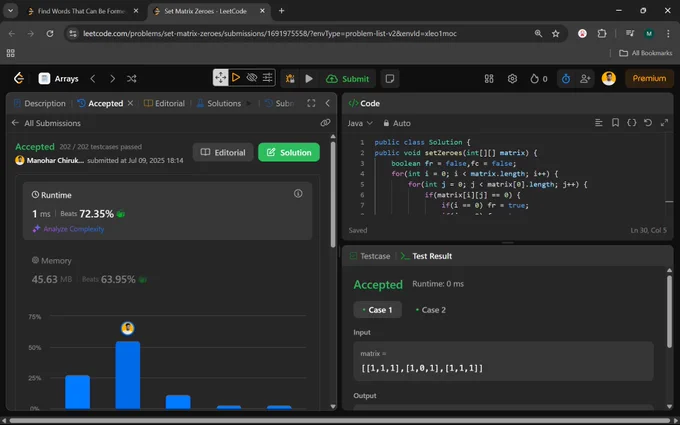Switch to the Submissions tab
This screenshot has height=425, width=680.
point(280,103)
